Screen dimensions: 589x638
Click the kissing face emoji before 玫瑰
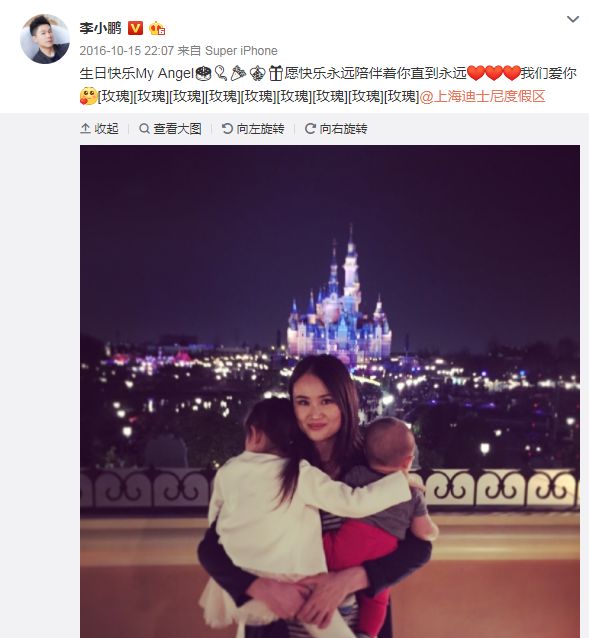(89, 96)
